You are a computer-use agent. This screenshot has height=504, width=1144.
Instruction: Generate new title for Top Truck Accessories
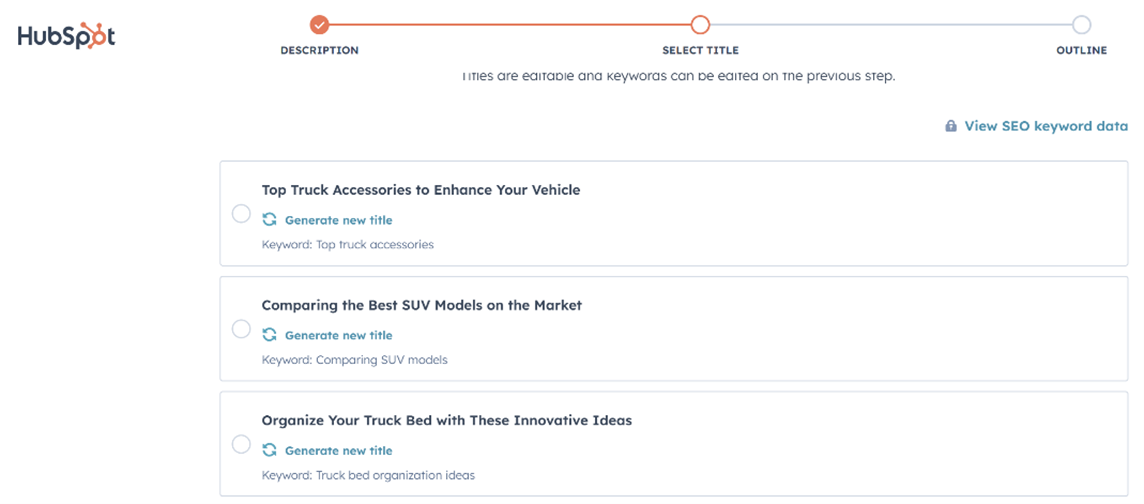(x=339, y=220)
